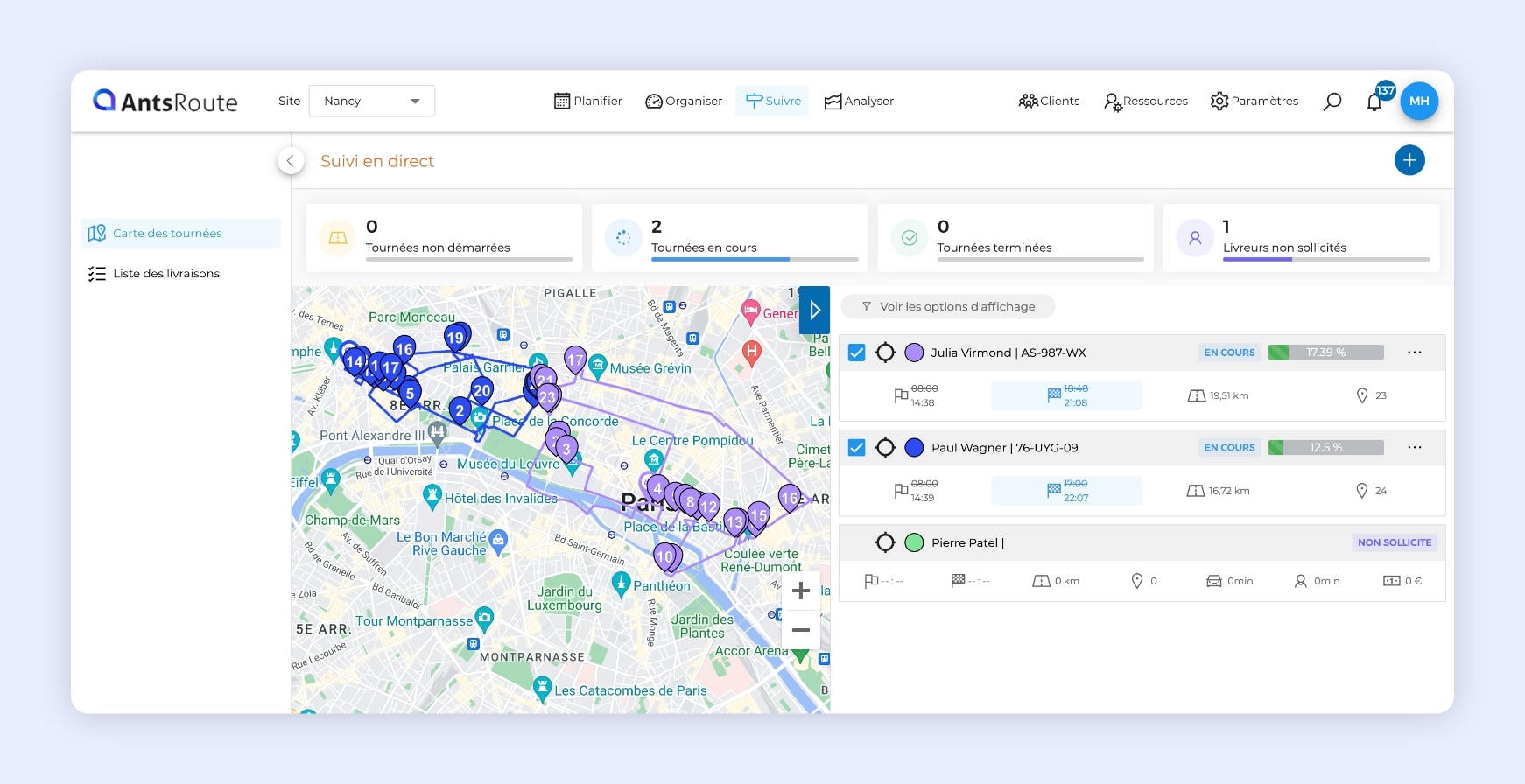Open more options for Paul Wagner

tap(1415, 448)
